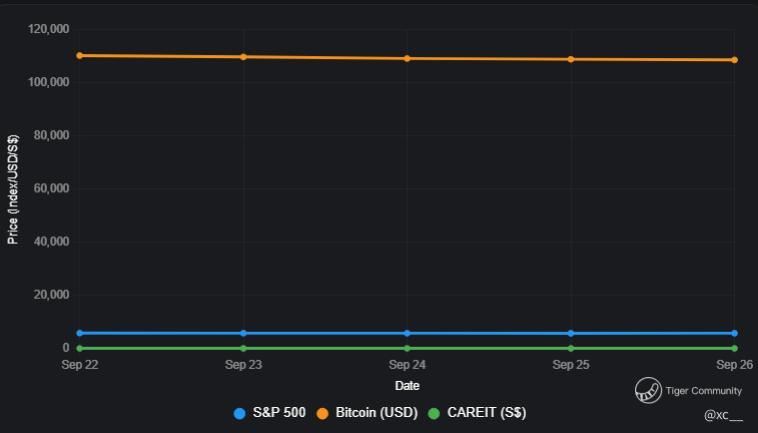758x433 pixels.
Task: Click the 120,000 y-axis label
Action: coord(49,29)
